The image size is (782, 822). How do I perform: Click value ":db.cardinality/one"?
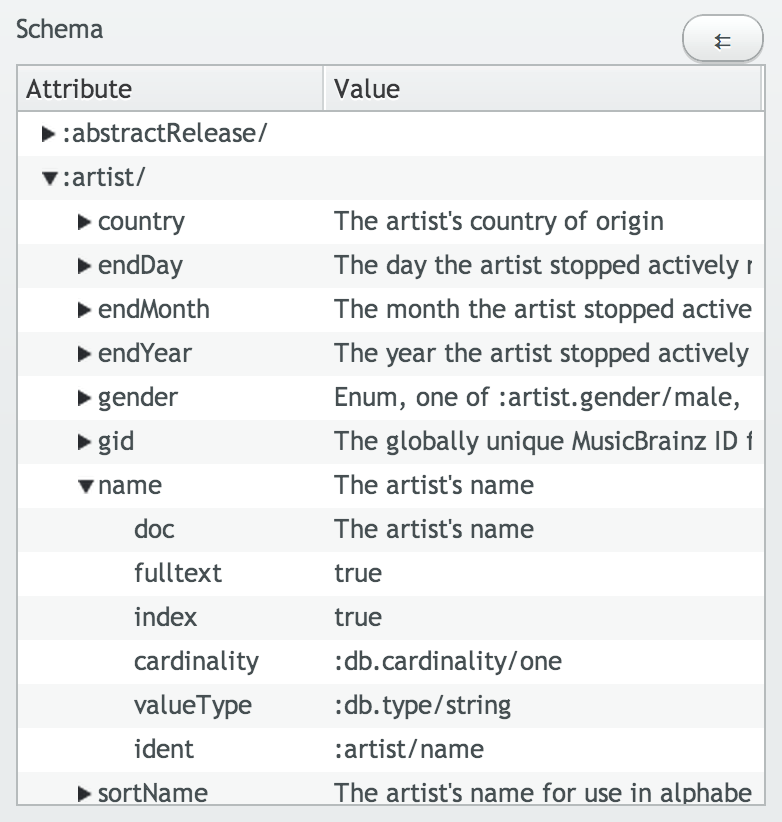tap(448, 662)
